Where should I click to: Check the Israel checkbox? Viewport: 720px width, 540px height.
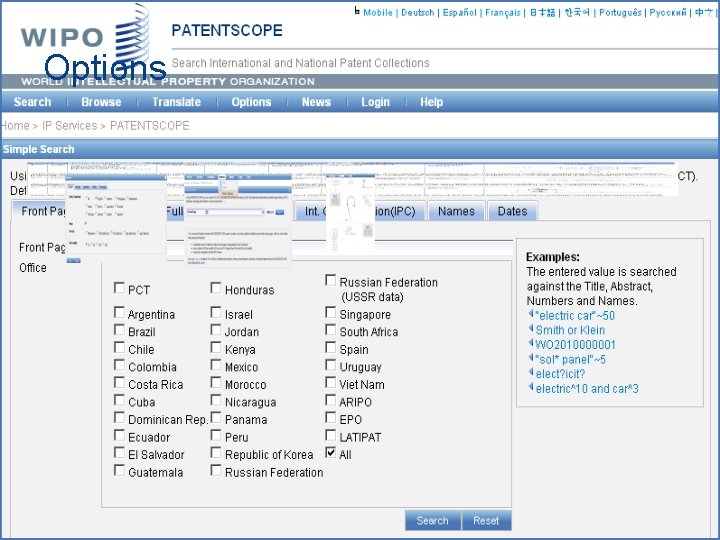pyautogui.click(x=216, y=313)
